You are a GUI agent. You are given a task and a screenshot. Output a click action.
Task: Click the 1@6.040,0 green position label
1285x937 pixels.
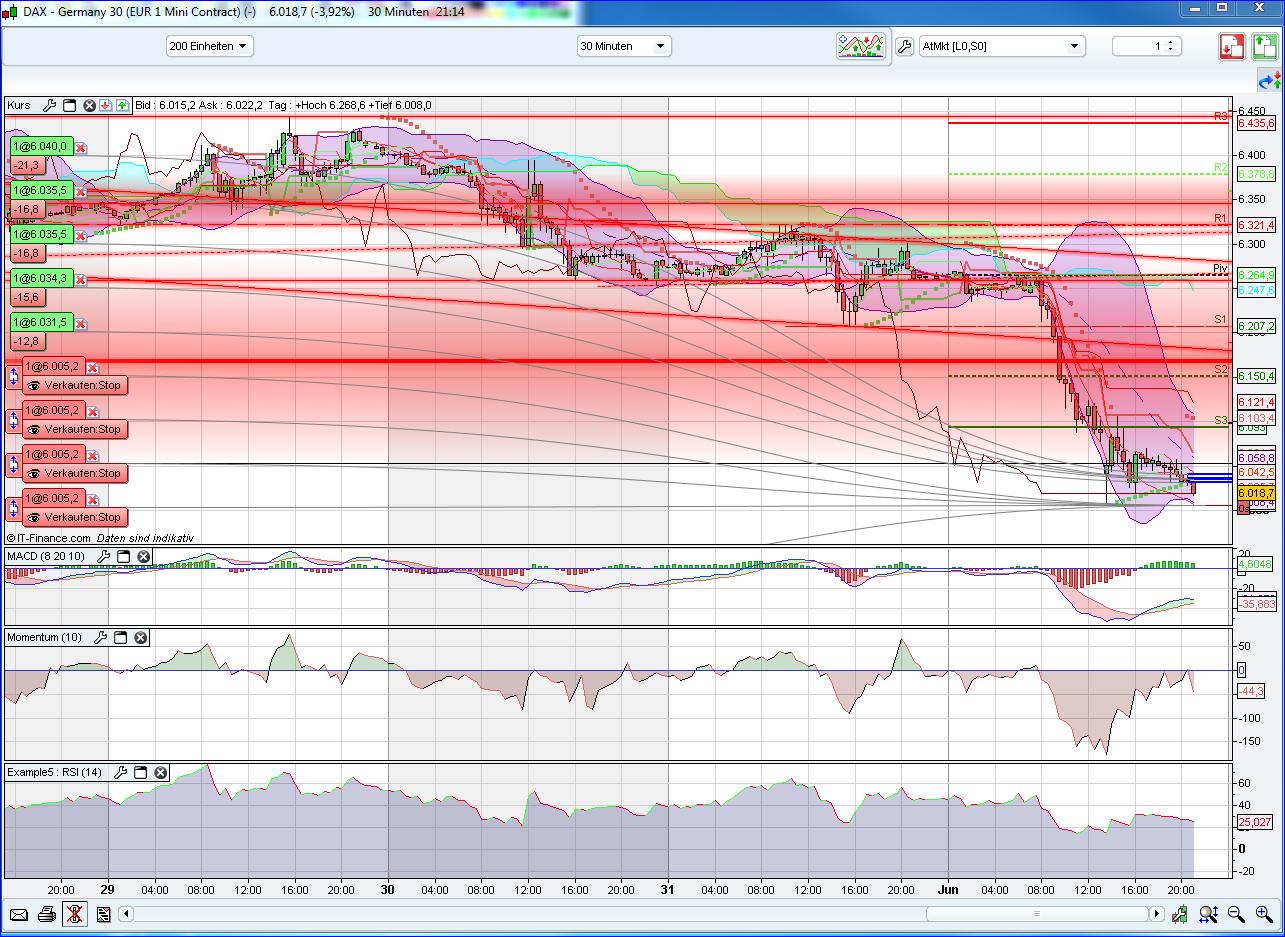coord(41,146)
